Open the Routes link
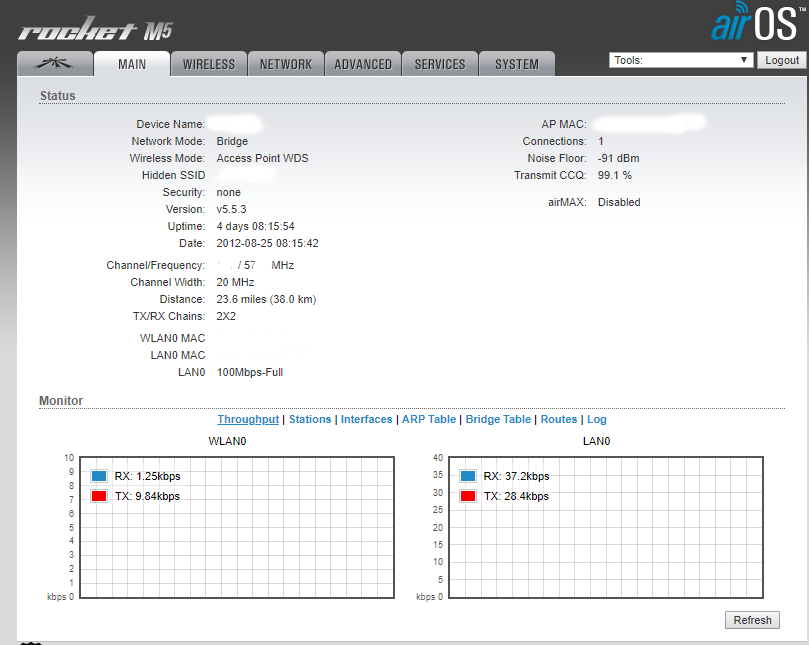This screenshot has width=809, height=645. pos(559,419)
